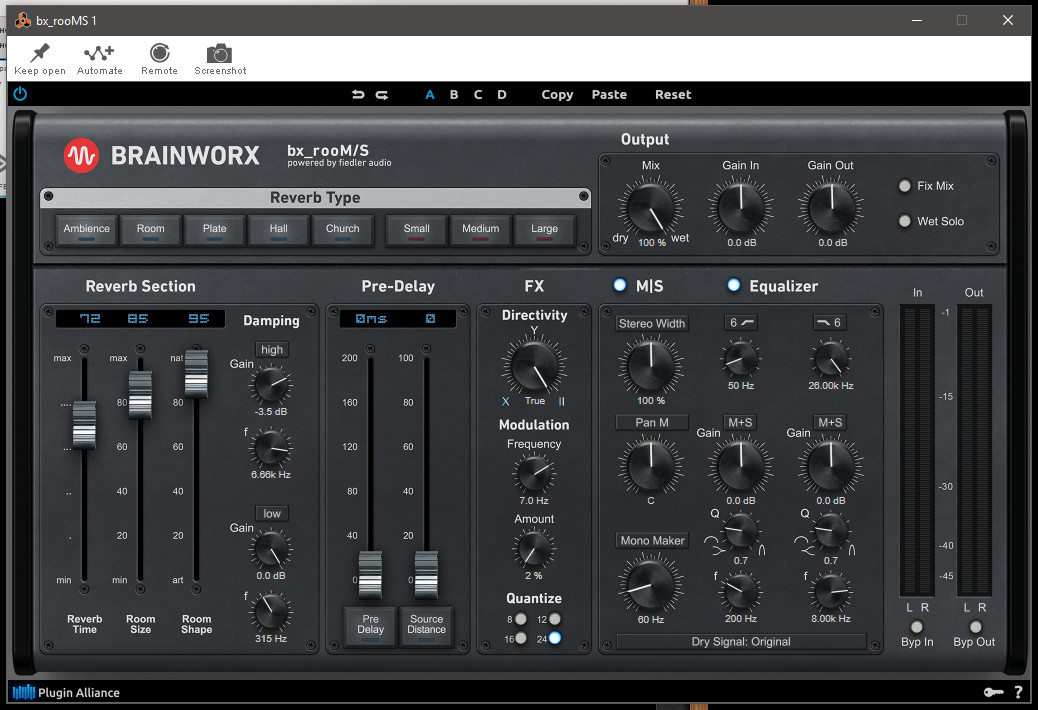The height and width of the screenshot is (710, 1038).
Task: Enable Fix Mix
Action: tap(904, 186)
